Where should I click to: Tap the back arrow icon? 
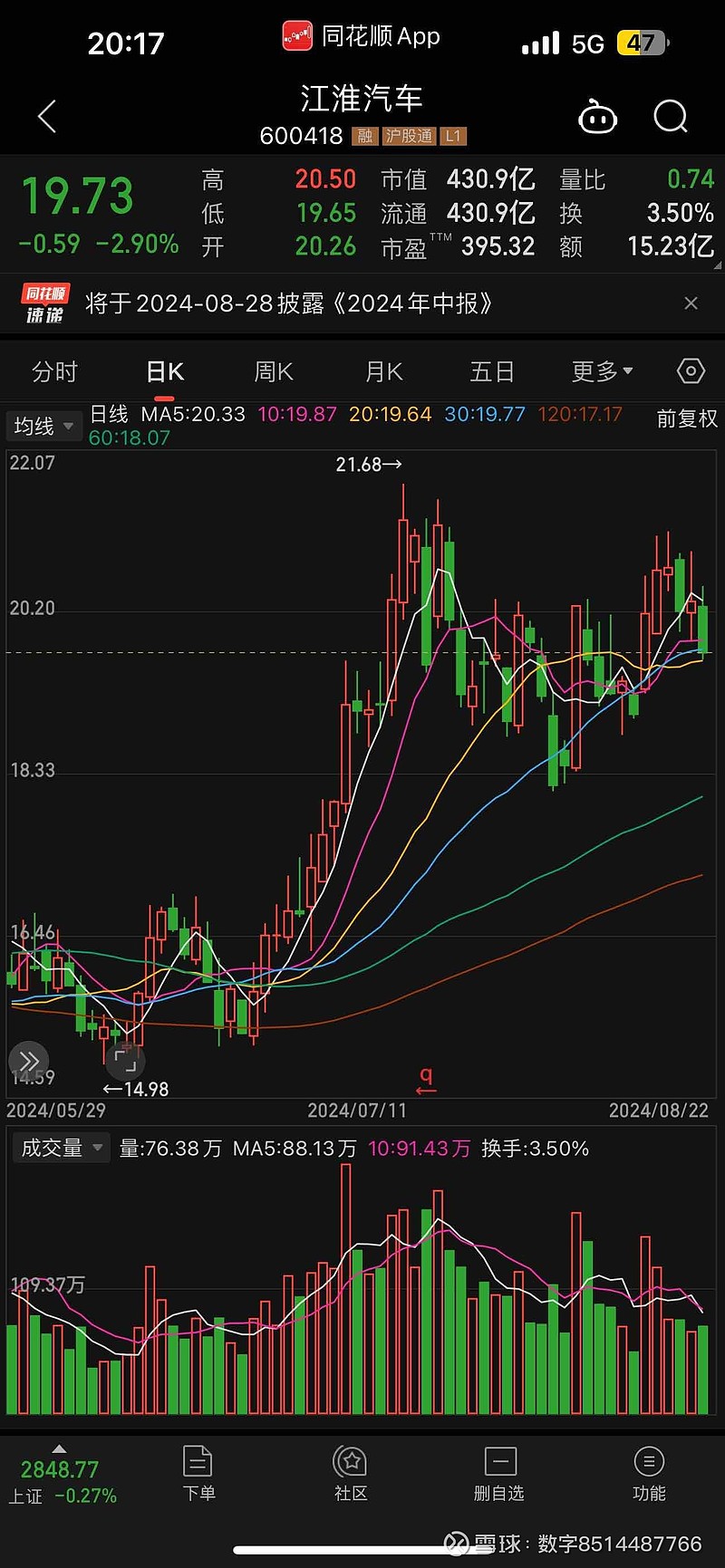(47, 117)
